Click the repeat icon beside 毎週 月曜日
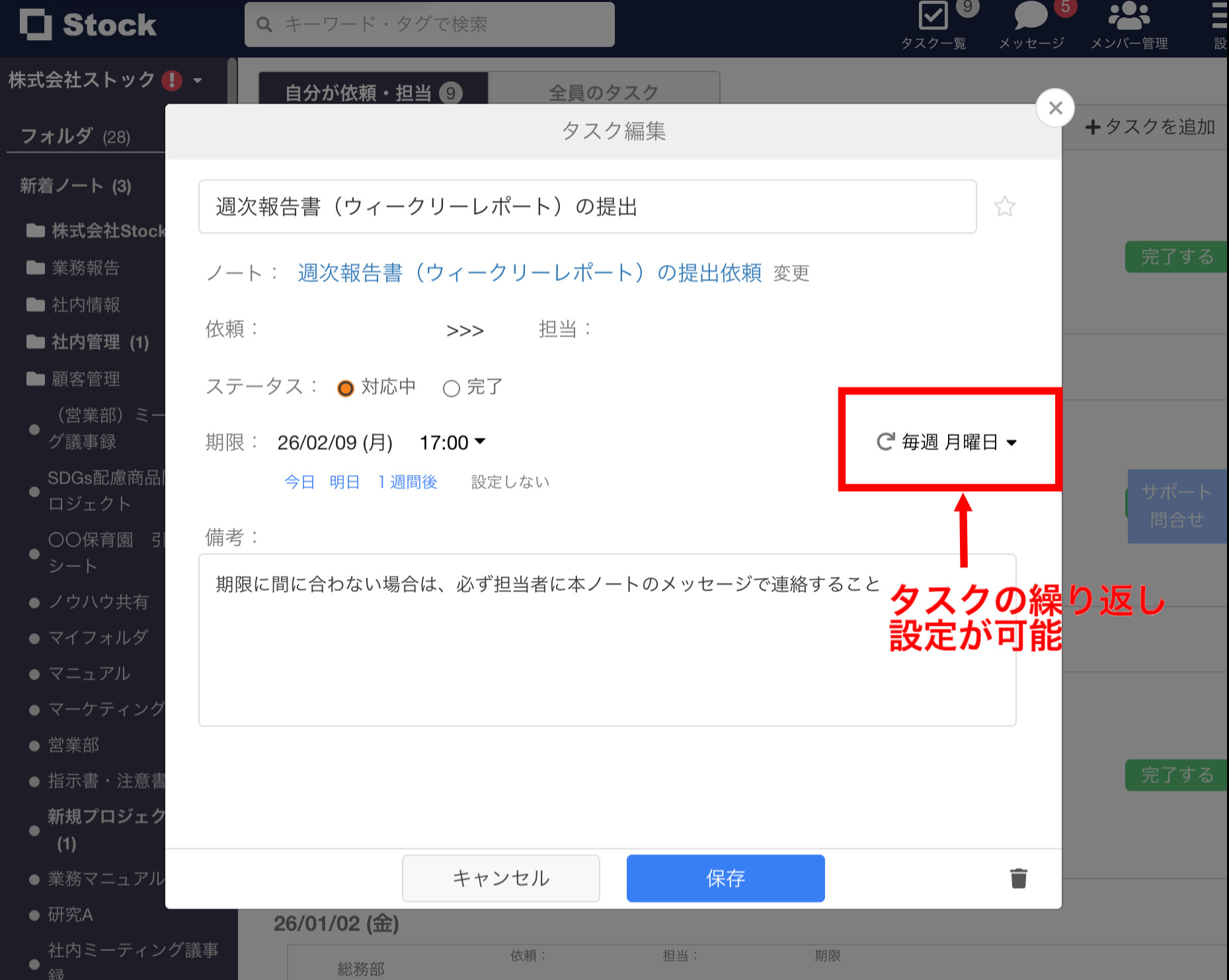1229x980 pixels. pyautogui.click(x=884, y=442)
